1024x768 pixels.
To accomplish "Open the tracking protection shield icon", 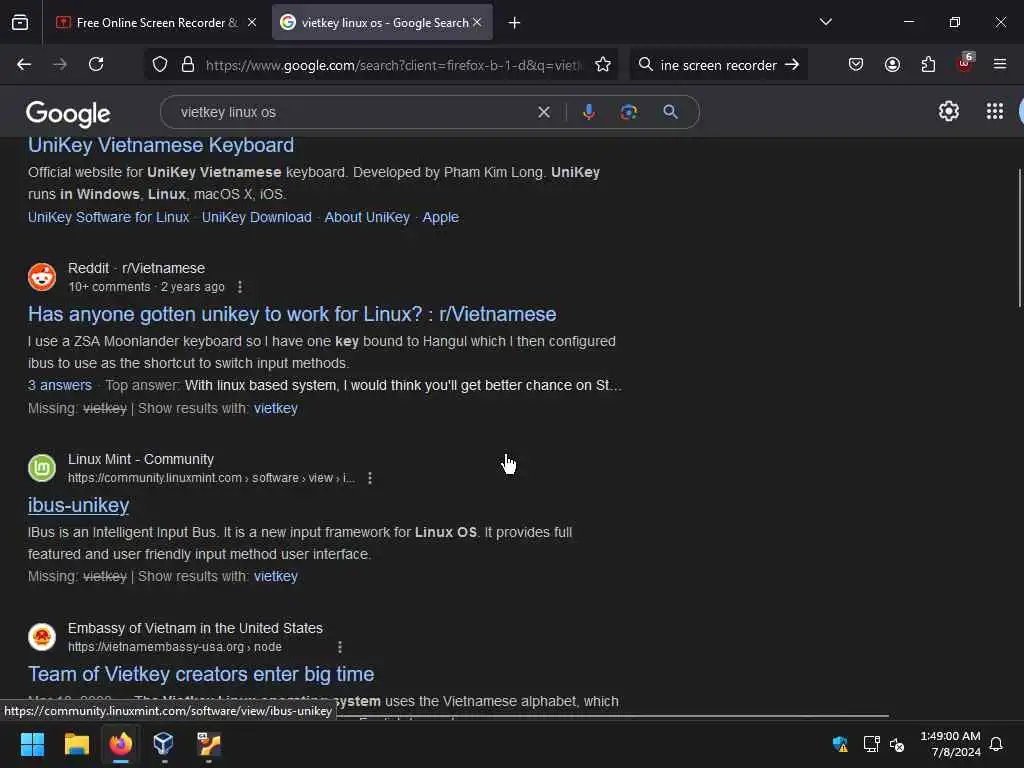I will [x=160, y=65].
